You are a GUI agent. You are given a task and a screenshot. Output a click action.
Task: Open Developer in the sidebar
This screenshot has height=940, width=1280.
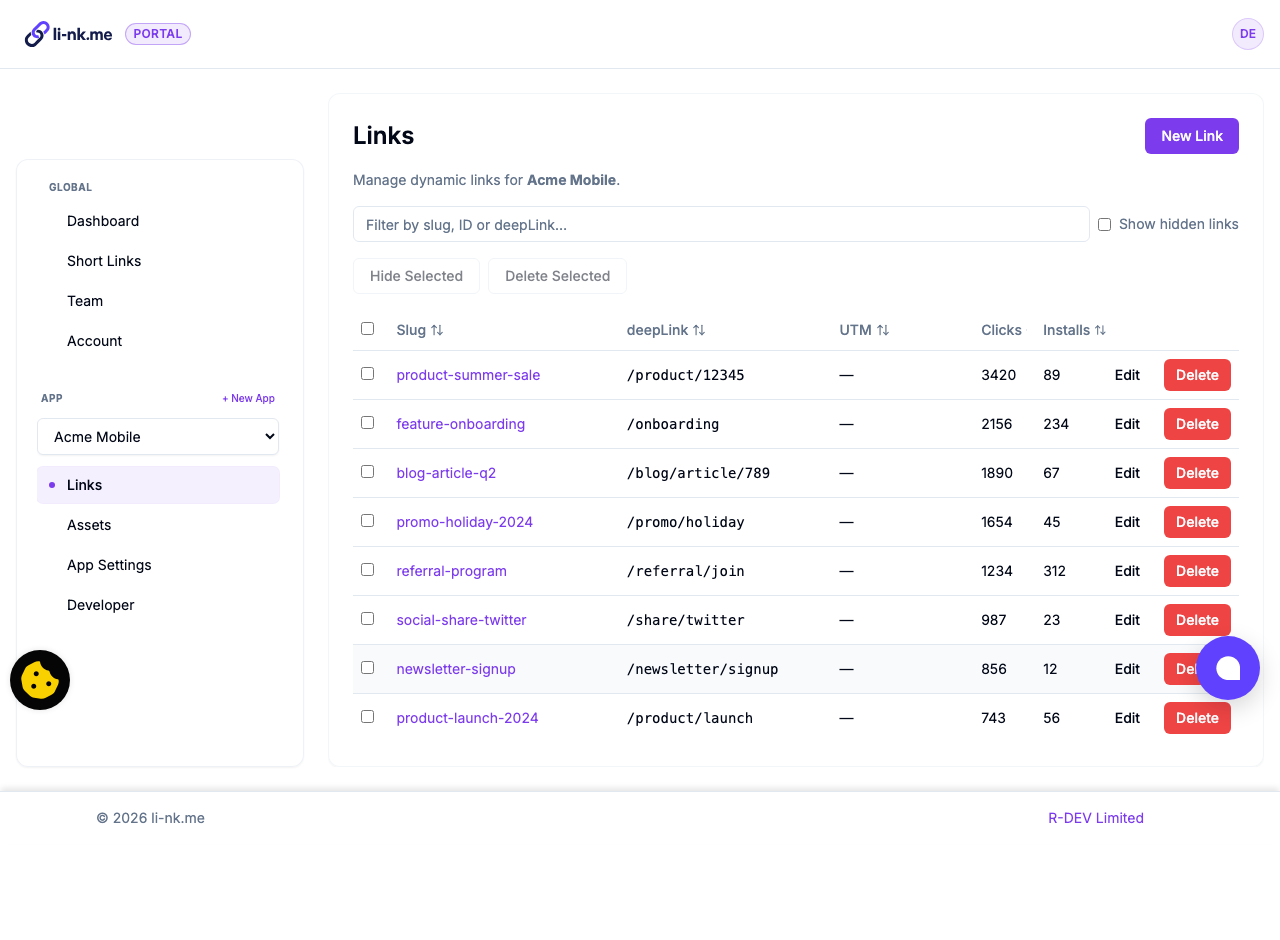[100, 605]
